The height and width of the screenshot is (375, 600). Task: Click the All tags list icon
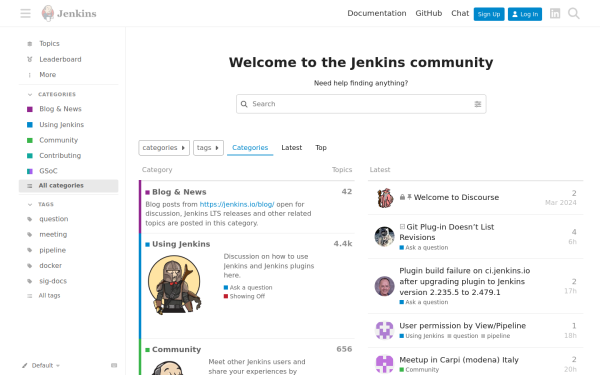click(x=30, y=296)
